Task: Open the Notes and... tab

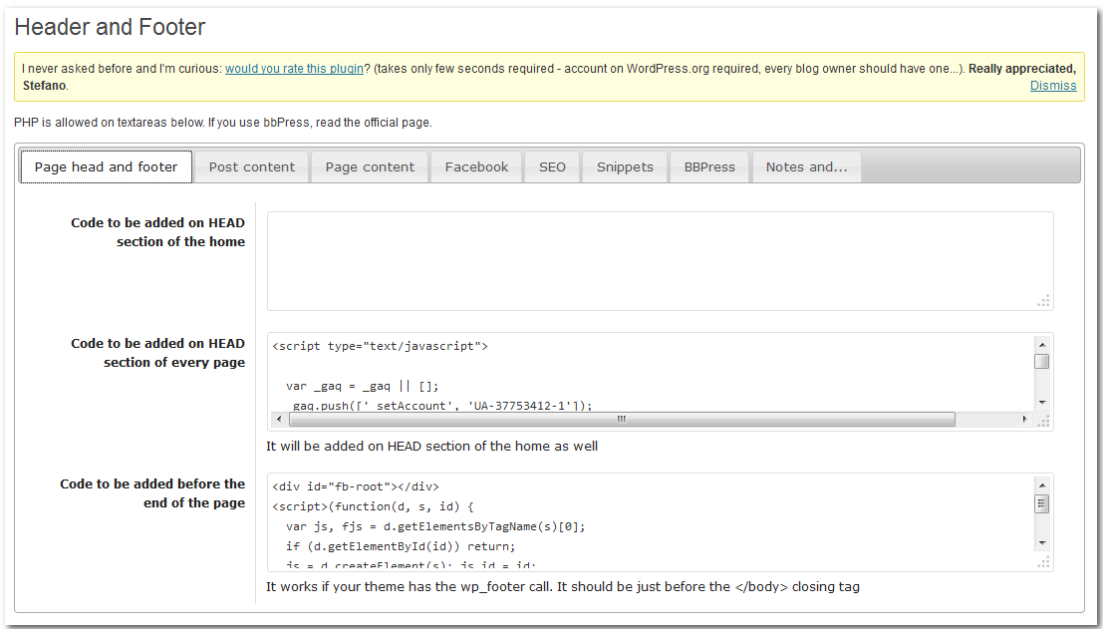Action: pos(806,167)
